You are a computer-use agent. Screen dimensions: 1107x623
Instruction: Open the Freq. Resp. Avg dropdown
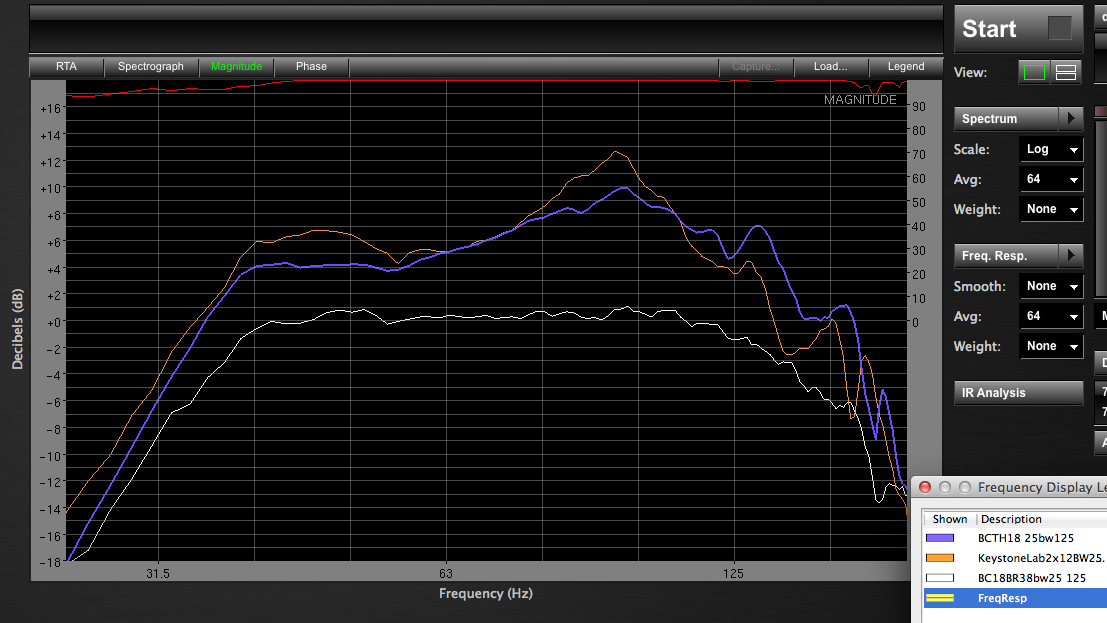pyautogui.click(x=1051, y=316)
